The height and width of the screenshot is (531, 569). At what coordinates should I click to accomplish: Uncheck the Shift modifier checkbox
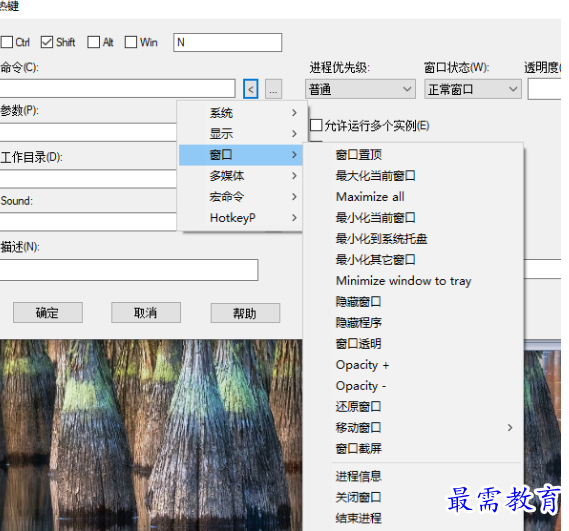pos(47,42)
